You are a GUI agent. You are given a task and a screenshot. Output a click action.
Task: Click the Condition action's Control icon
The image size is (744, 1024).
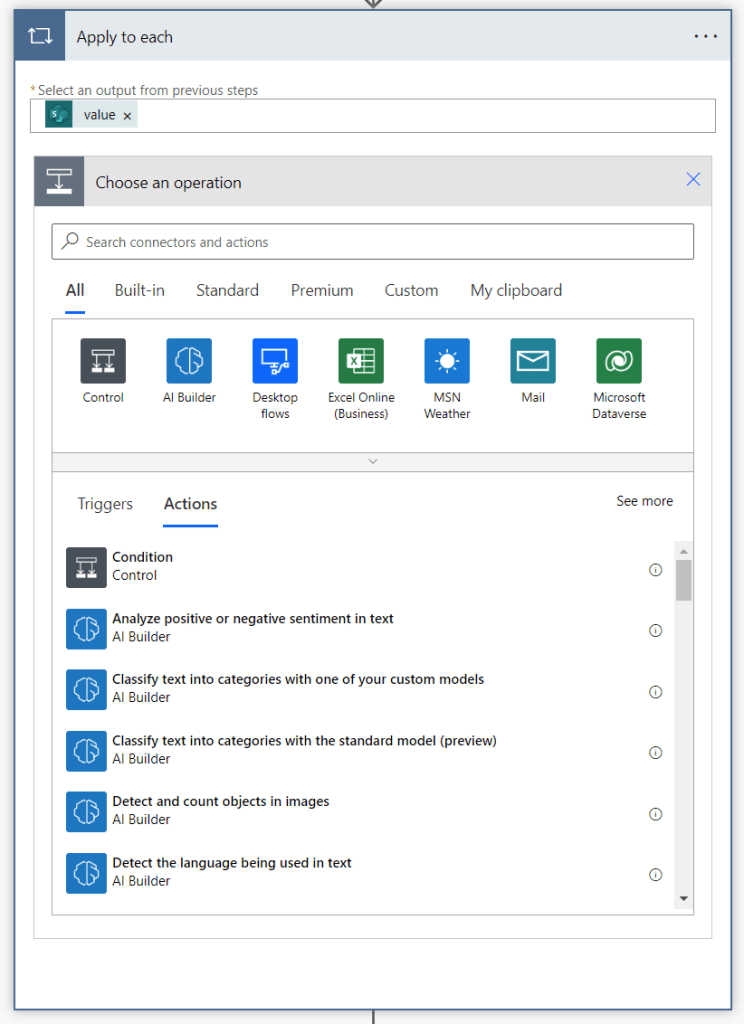(x=86, y=568)
